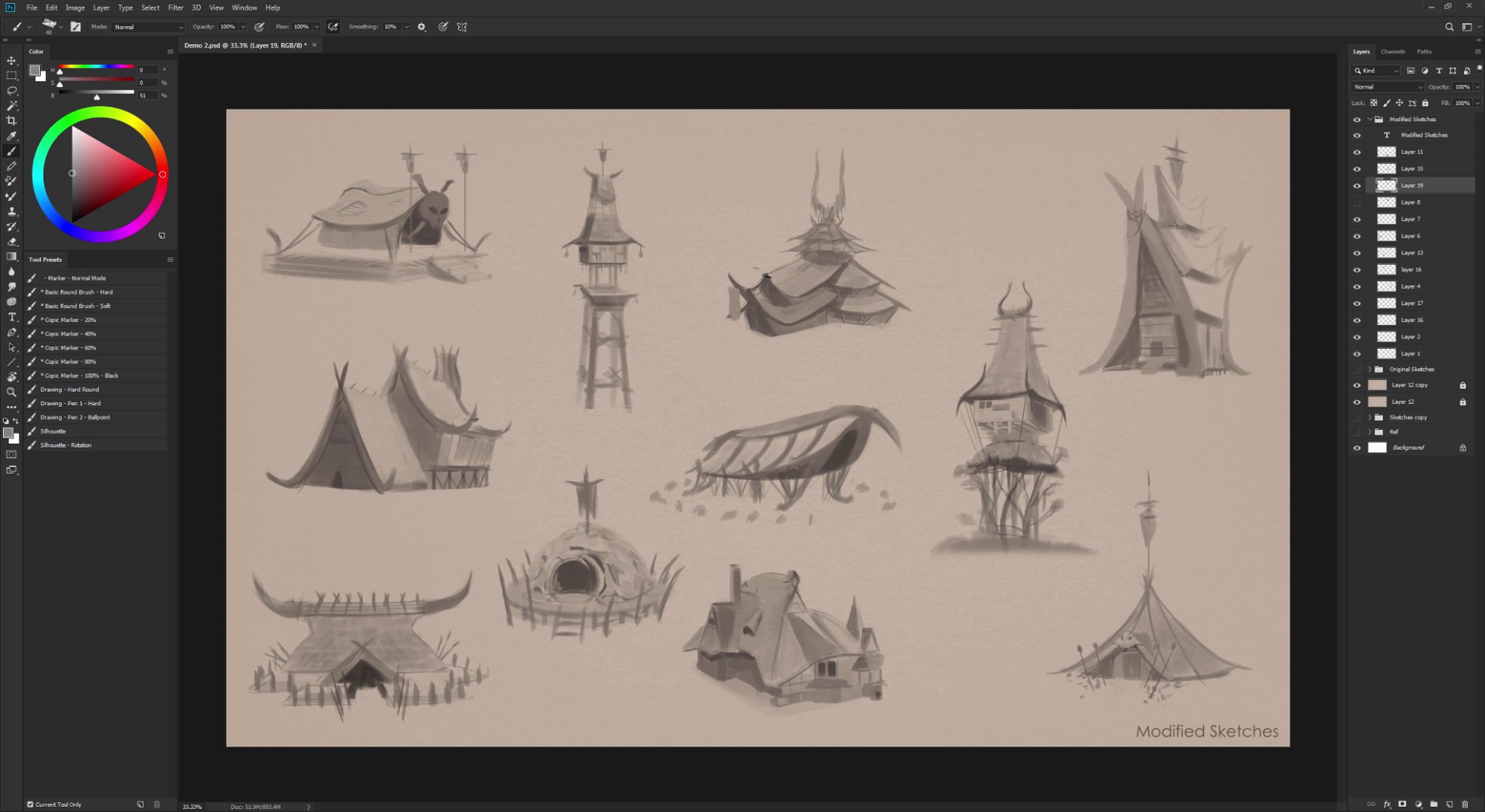Open the brush Opacity dropdown arrow

[243, 27]
